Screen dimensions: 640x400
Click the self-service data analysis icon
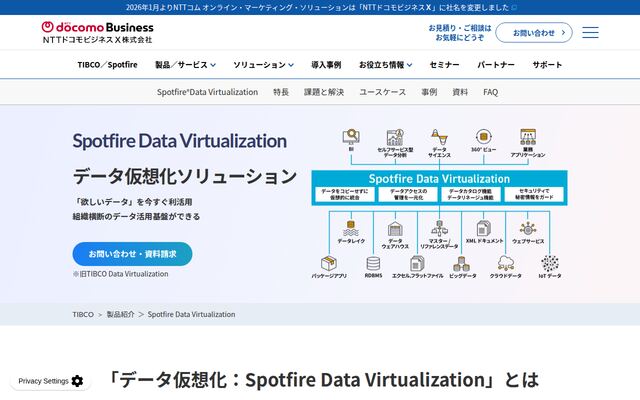395,138
